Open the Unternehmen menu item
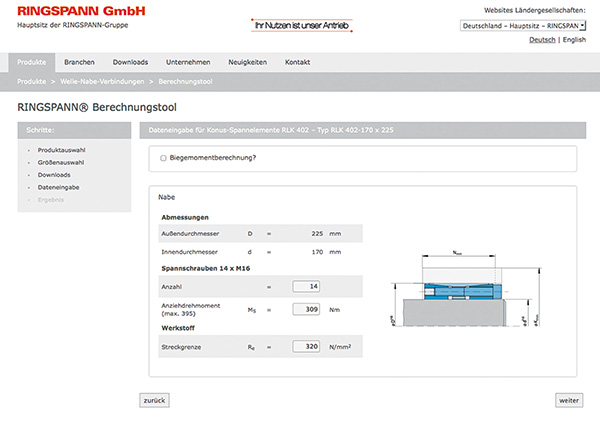This screenshot has height=423, width=600. tap(188, 62)
